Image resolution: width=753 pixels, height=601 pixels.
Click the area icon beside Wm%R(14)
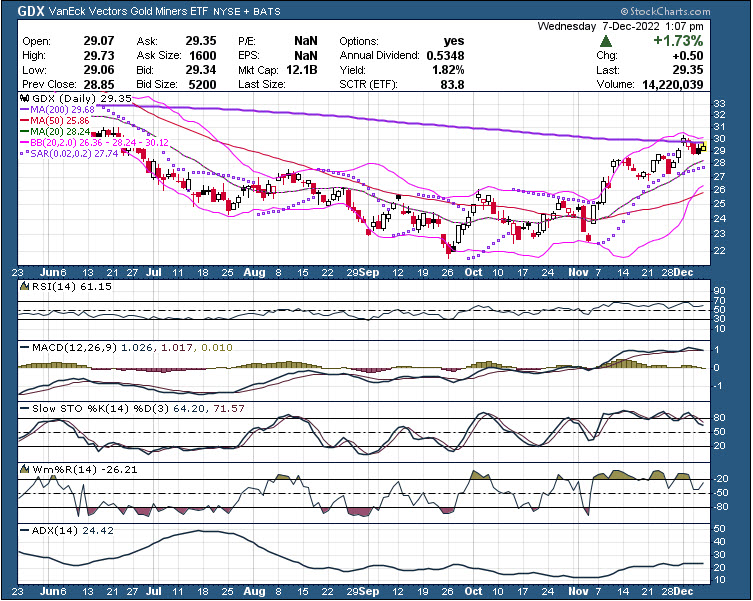coord(24,469)
